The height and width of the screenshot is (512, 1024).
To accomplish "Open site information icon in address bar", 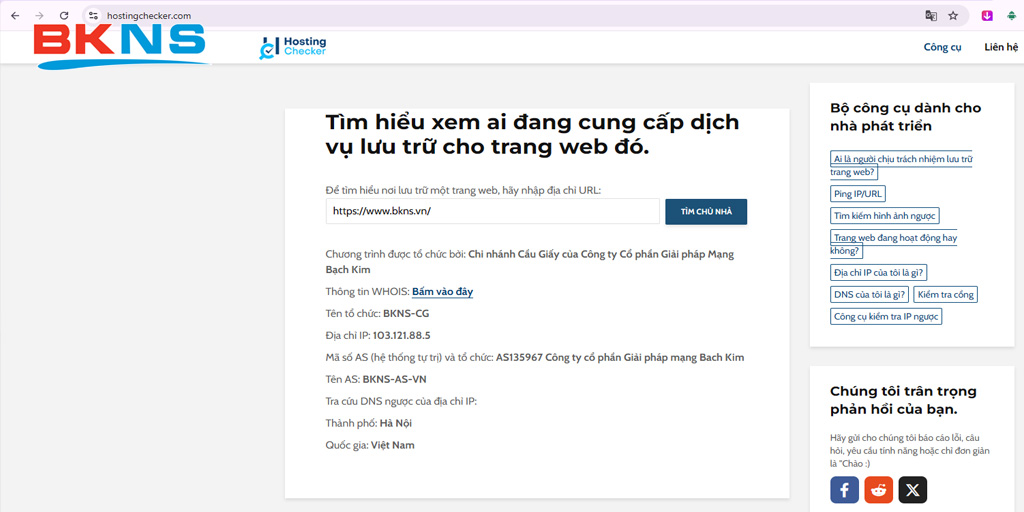I will 93,16.
